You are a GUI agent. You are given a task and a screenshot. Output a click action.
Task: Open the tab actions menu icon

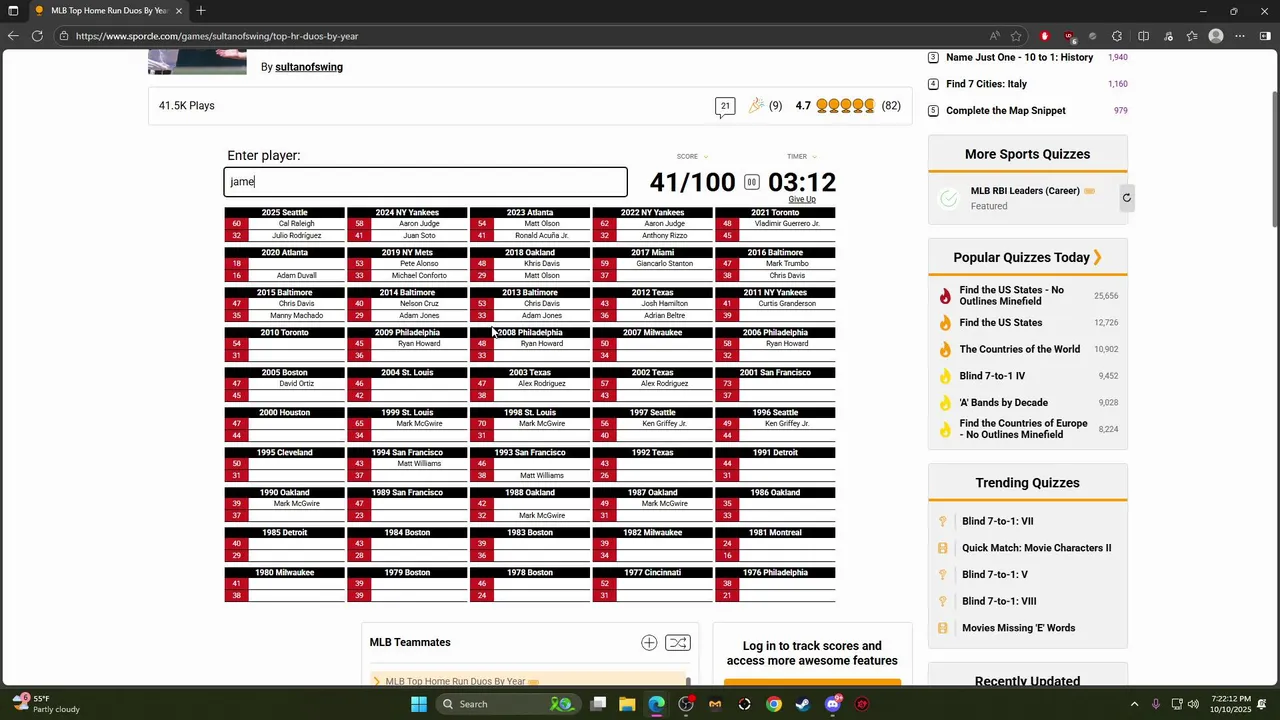tap(13, 11)
